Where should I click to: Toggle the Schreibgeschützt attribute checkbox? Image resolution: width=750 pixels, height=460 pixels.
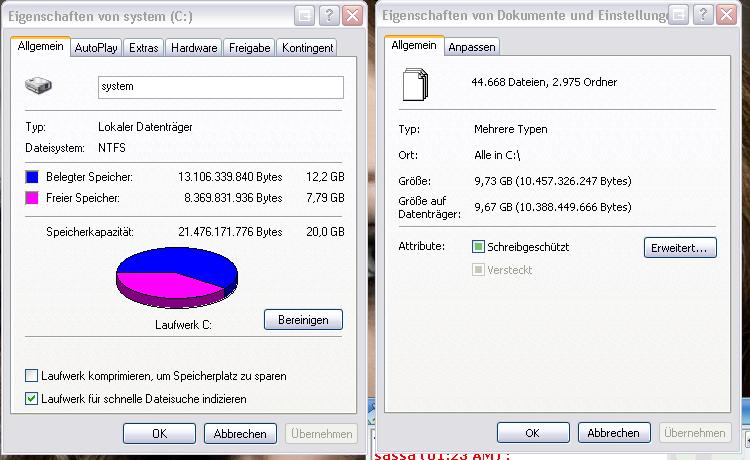478,247
